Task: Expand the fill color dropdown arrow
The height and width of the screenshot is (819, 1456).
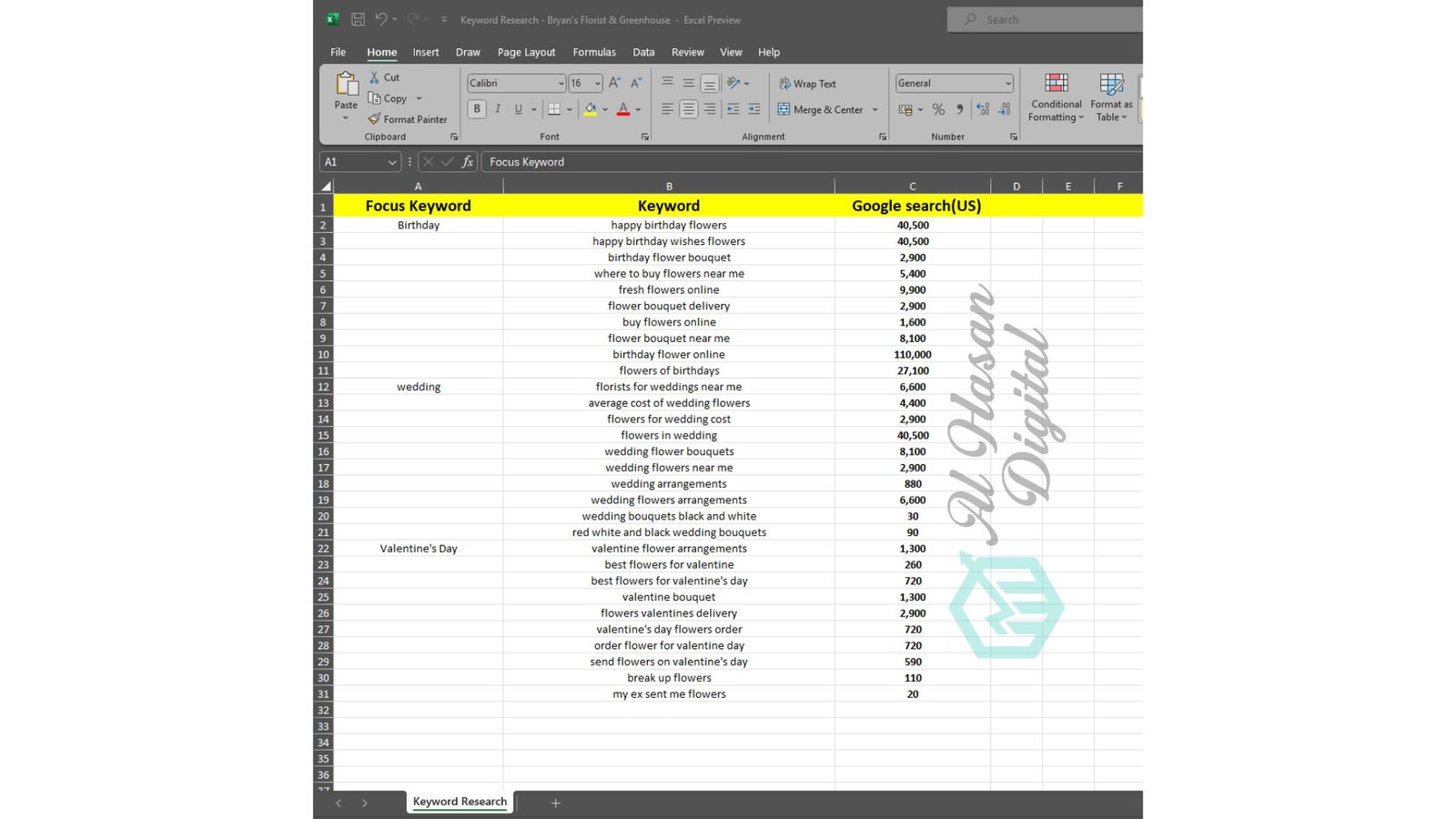Action: [605, 109]
